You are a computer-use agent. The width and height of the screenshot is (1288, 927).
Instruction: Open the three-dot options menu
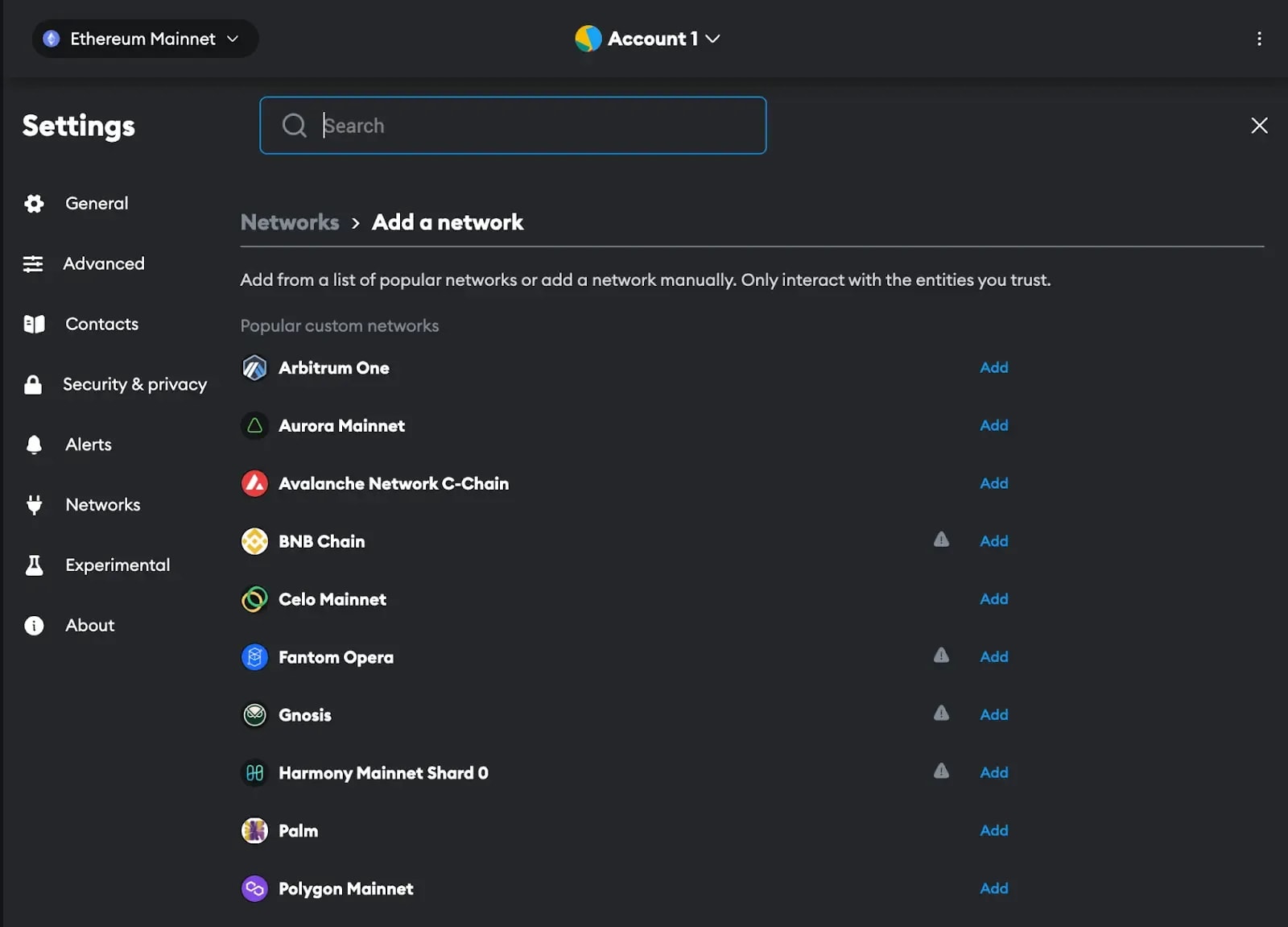coord(1259,39)
